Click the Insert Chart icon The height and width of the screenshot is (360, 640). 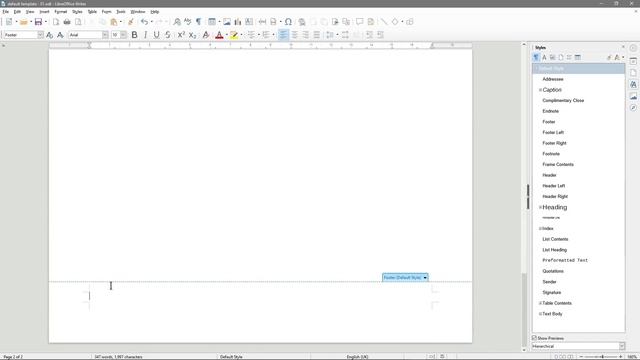pyautogui.click(x=238, y=22)
